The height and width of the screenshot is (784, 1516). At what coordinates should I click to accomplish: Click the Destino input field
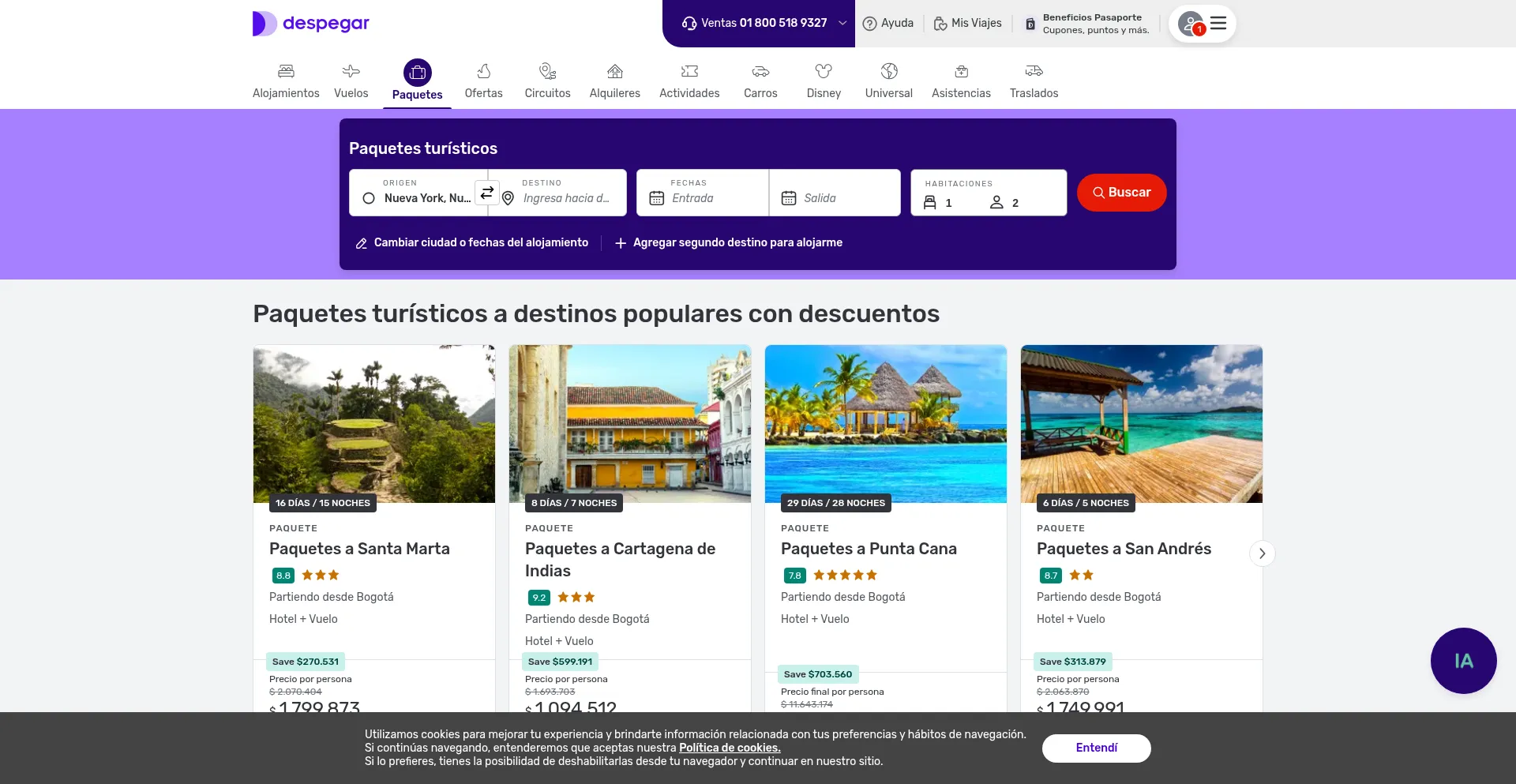pos(567,198)
